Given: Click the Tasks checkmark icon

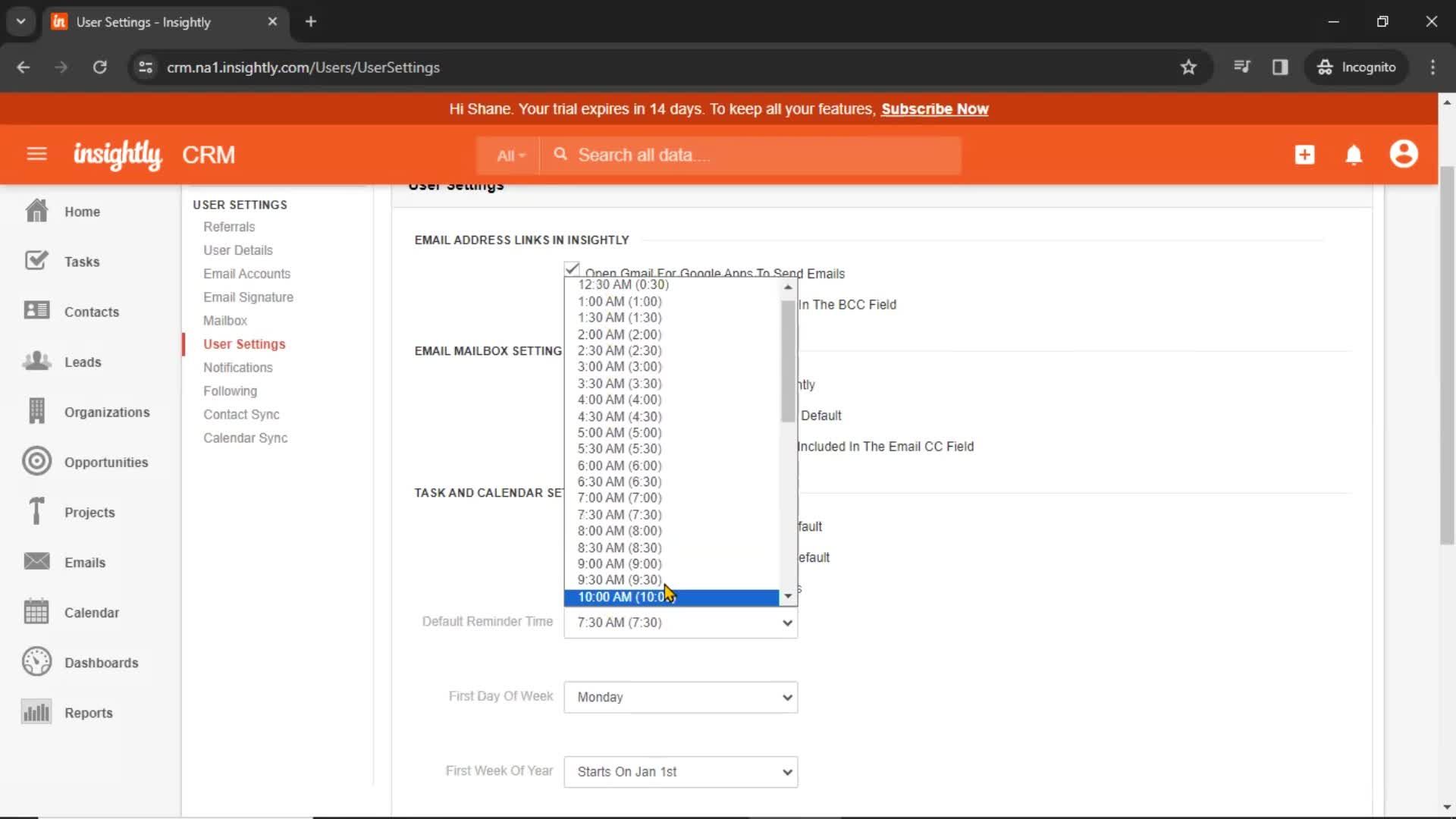Looking at the screenshot, I should coord(36,261).
